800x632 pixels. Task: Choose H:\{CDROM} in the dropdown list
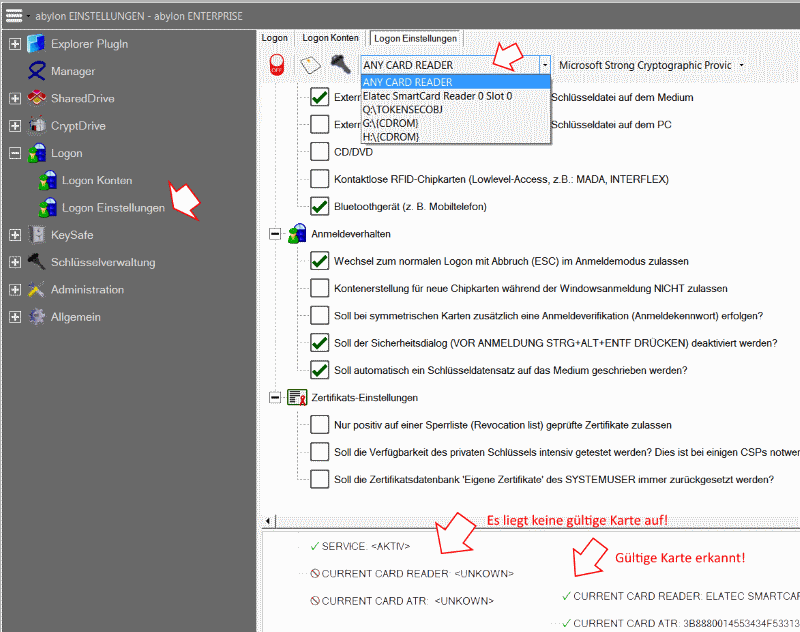(x=456, y=137)
